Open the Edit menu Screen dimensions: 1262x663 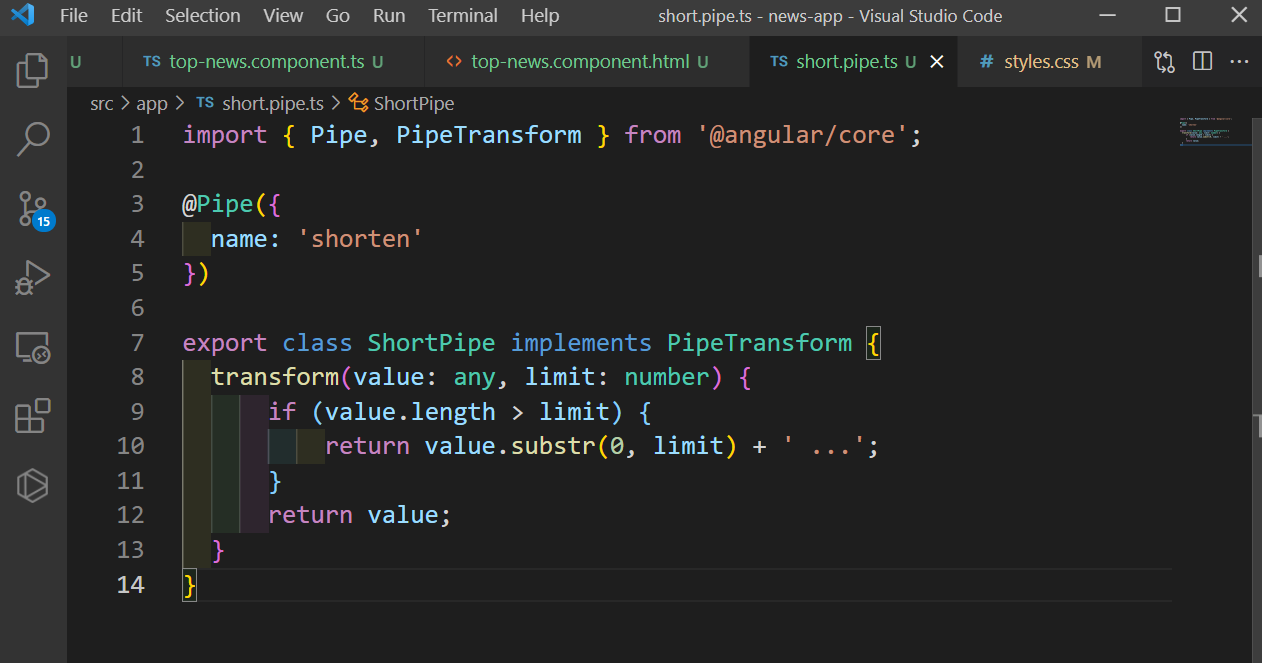[126, 16]
